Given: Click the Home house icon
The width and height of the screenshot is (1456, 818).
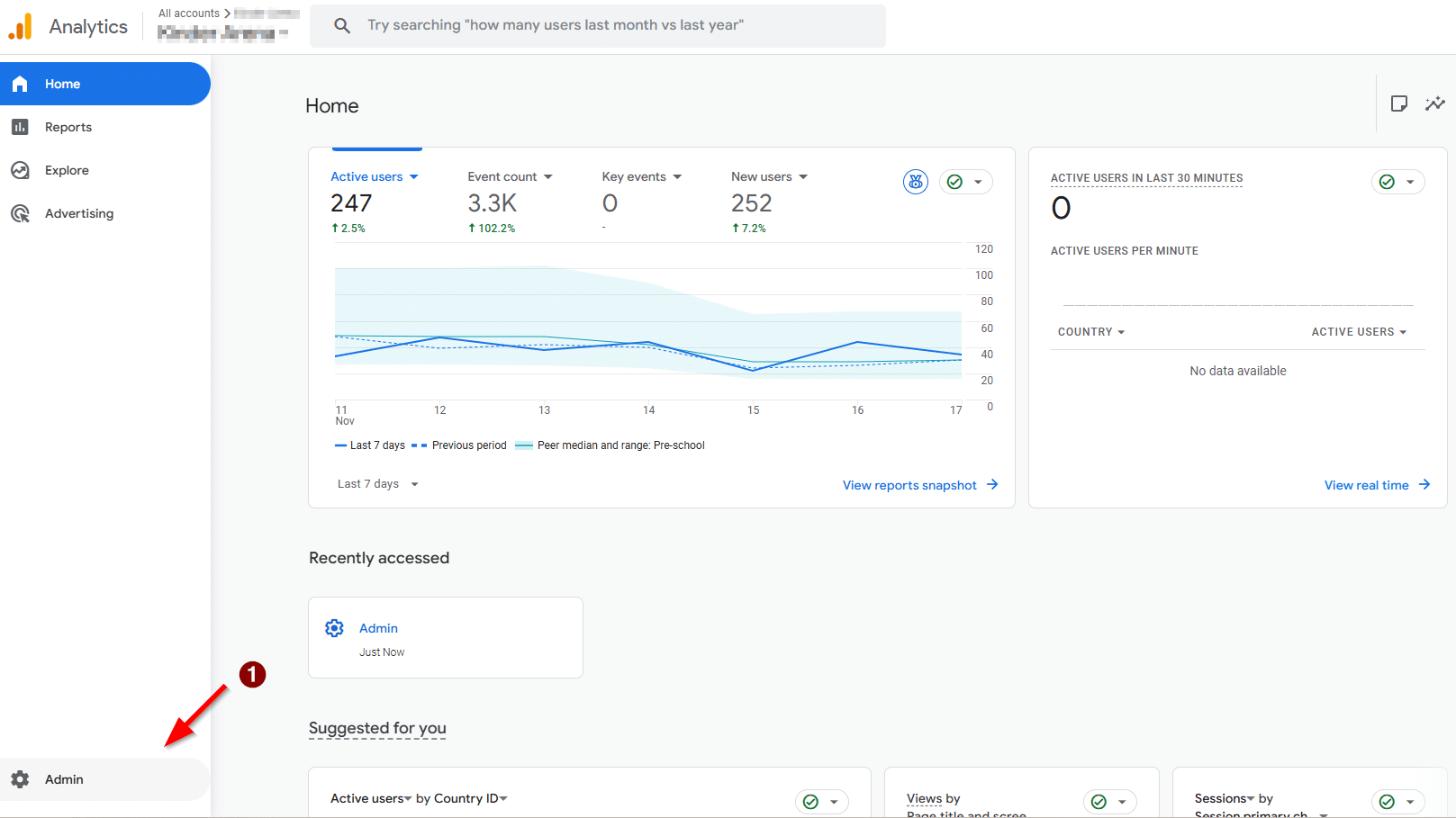Looking at the screenshot, I should point(20,84).
